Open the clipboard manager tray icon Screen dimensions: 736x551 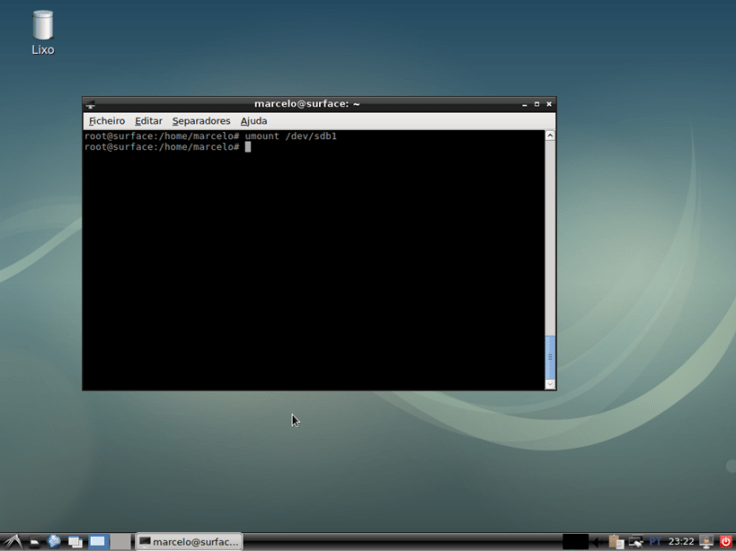tap(616, 541)
